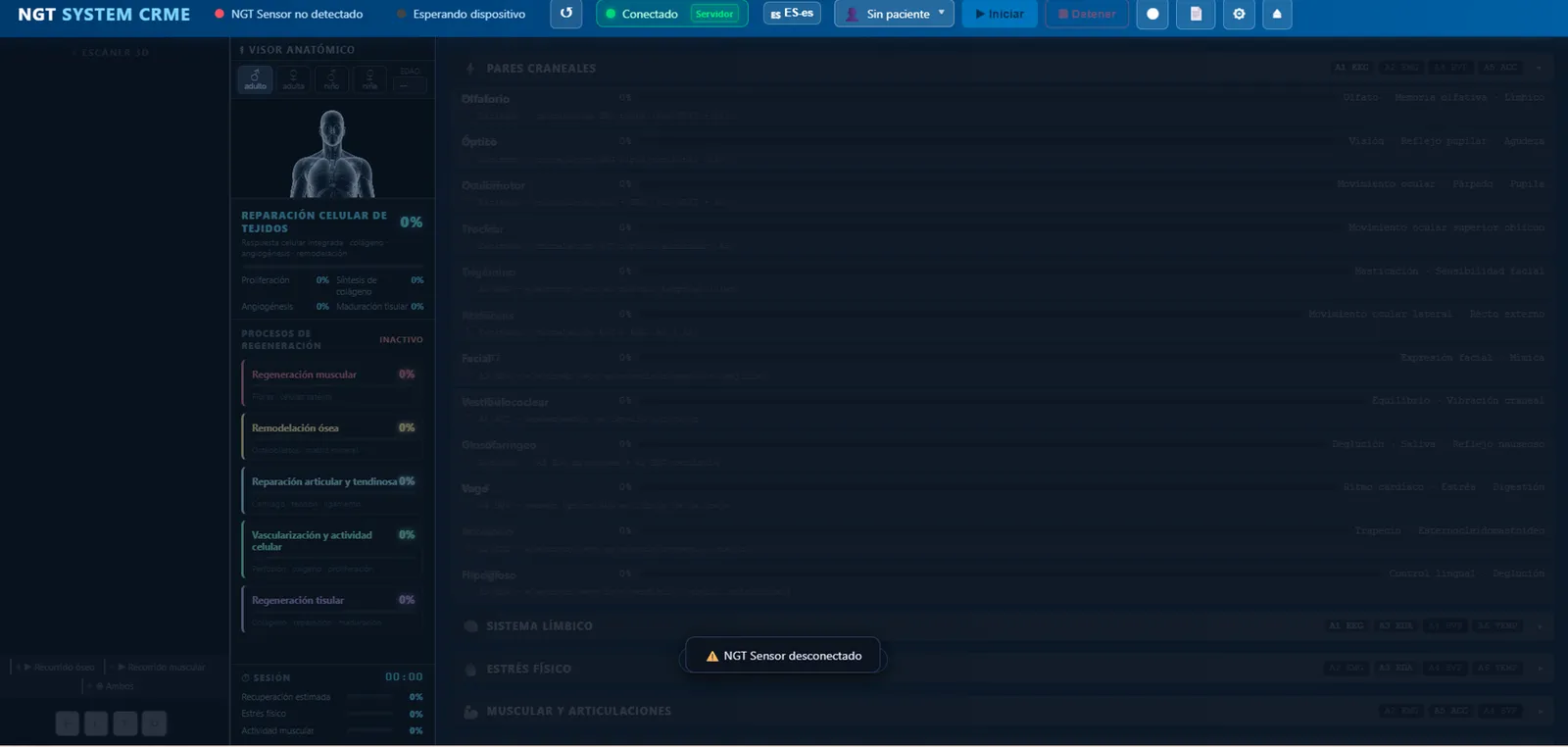Screen dimensions: 1568x747
Task: Open the Sin paciente patient dropdown
Action: point(894,14)
